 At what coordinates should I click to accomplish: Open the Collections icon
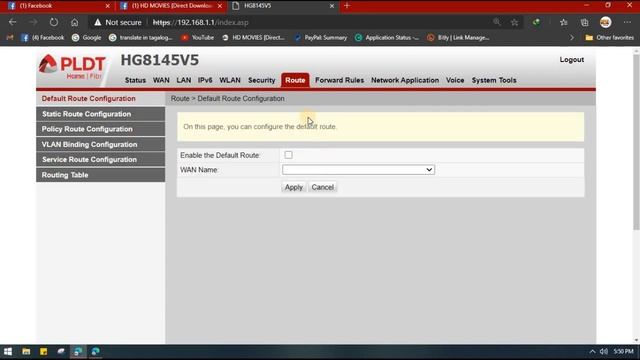tap(584, 22)
